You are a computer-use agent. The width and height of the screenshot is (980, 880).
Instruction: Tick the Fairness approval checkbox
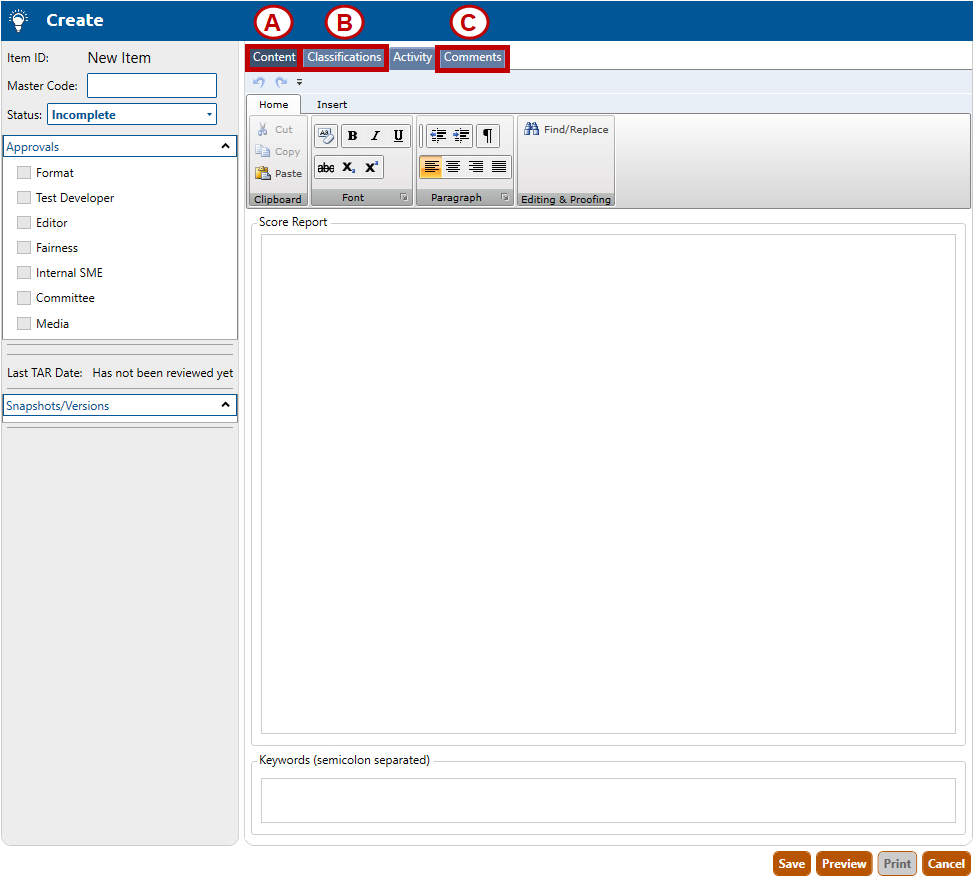24,248
